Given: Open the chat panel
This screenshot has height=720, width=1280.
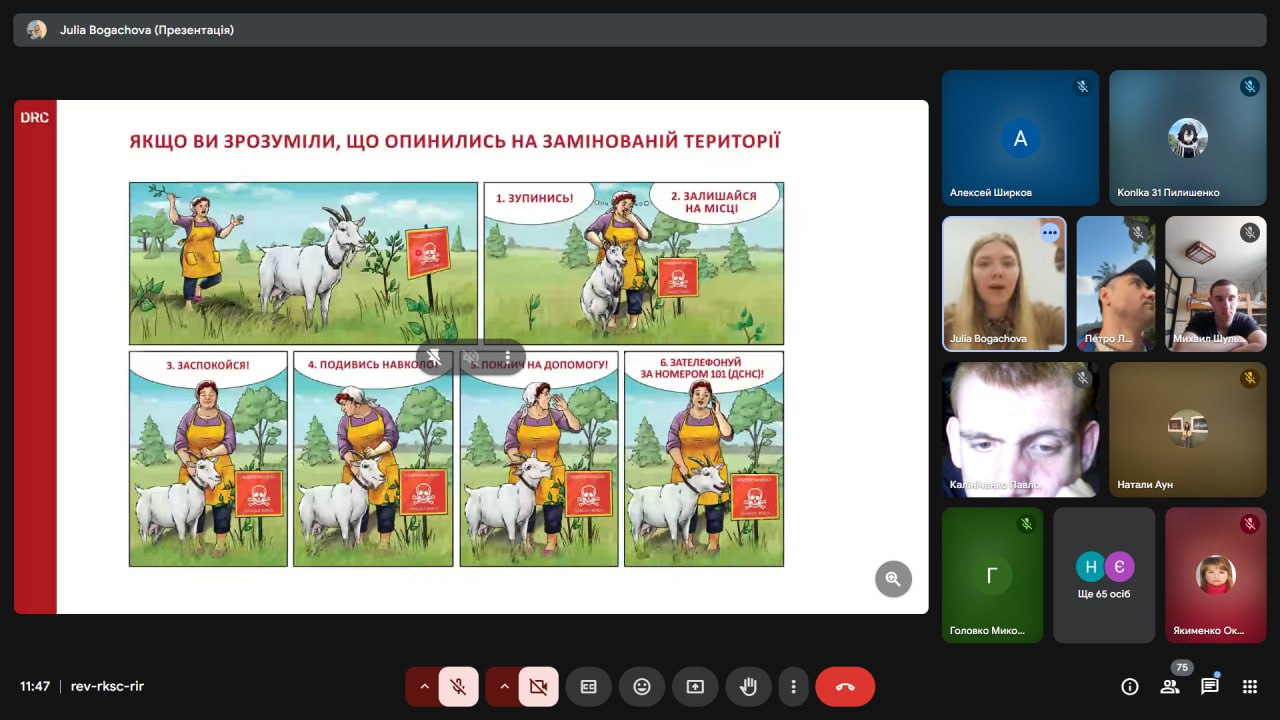Looking at the screenshot, I should point(1209,687).
